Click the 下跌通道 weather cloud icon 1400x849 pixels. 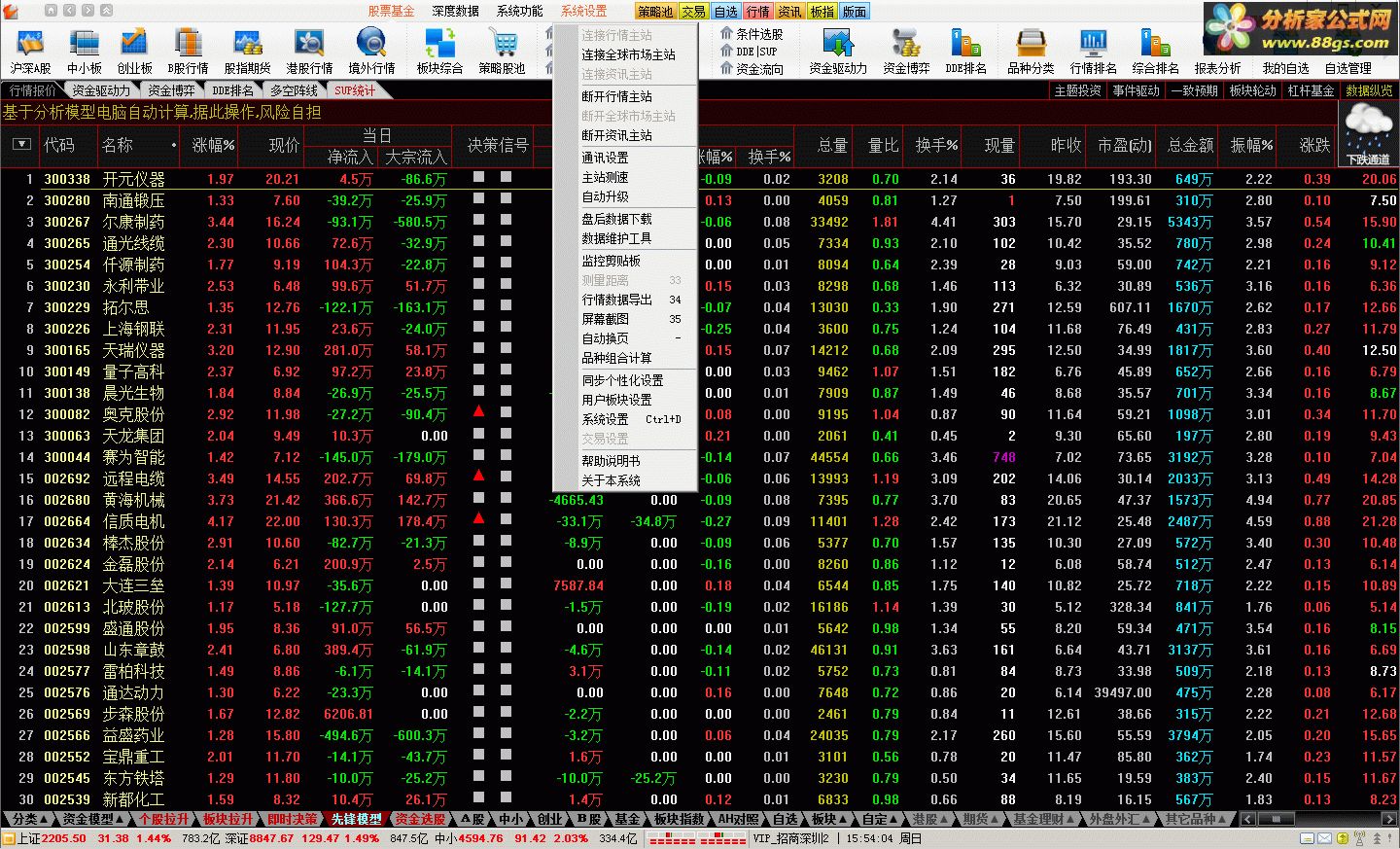pyautogui.click(x=1368, y=134)
